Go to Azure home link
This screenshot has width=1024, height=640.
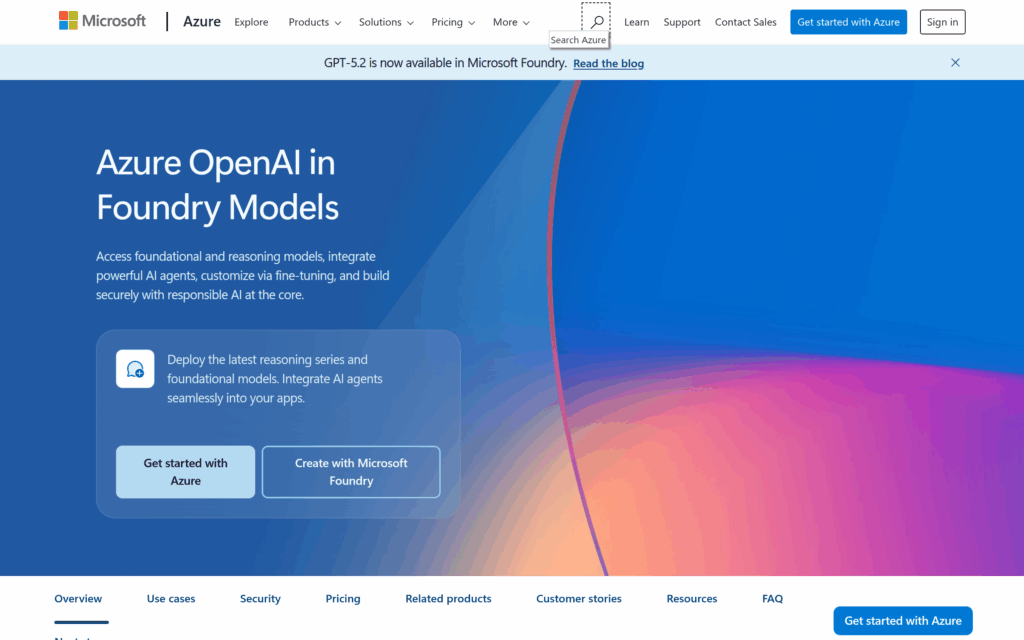pyautogui.click(x=202, y=22)
